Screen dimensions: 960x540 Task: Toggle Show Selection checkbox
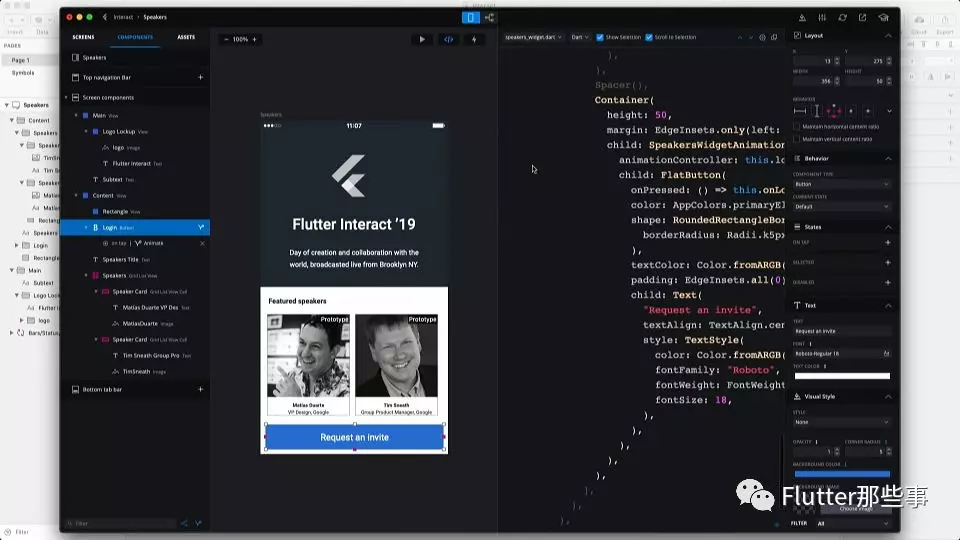coord(600,37)
